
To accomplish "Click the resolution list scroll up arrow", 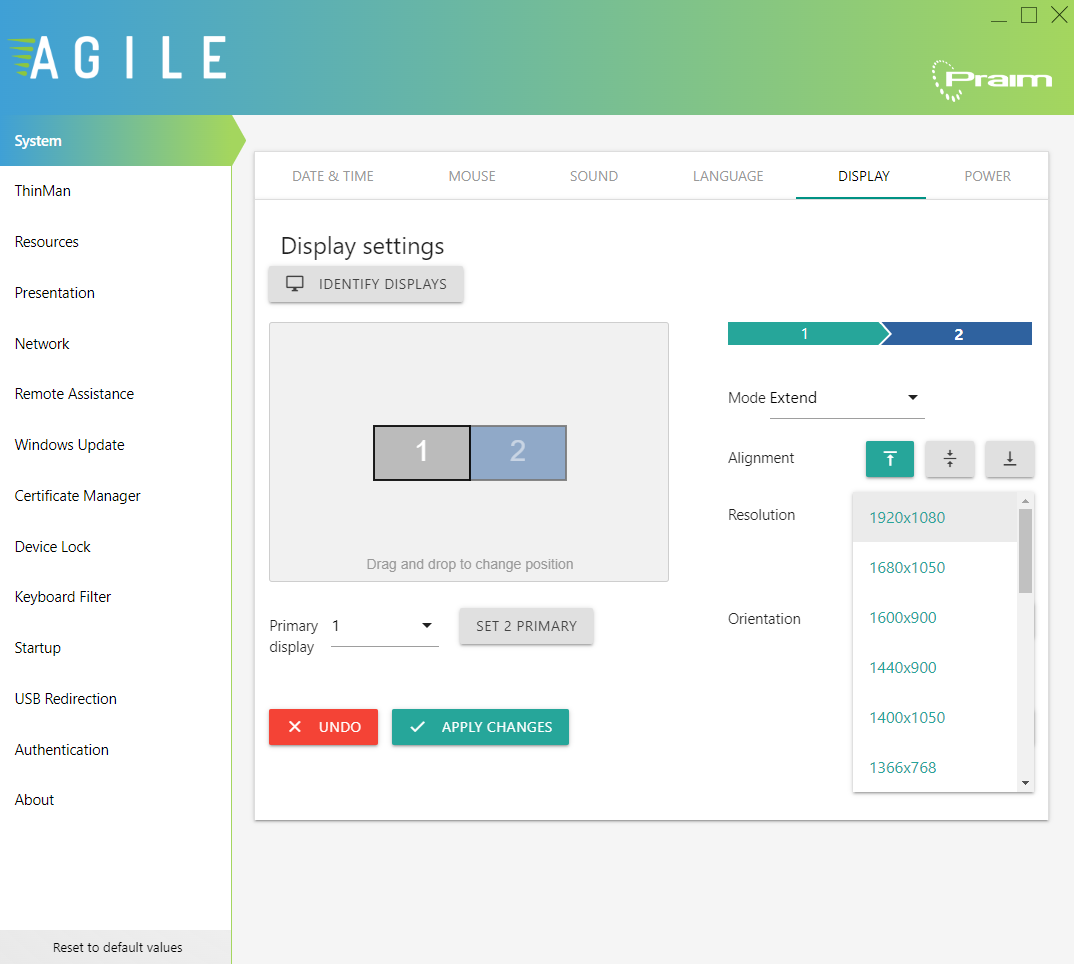I will pos(1025,501).
